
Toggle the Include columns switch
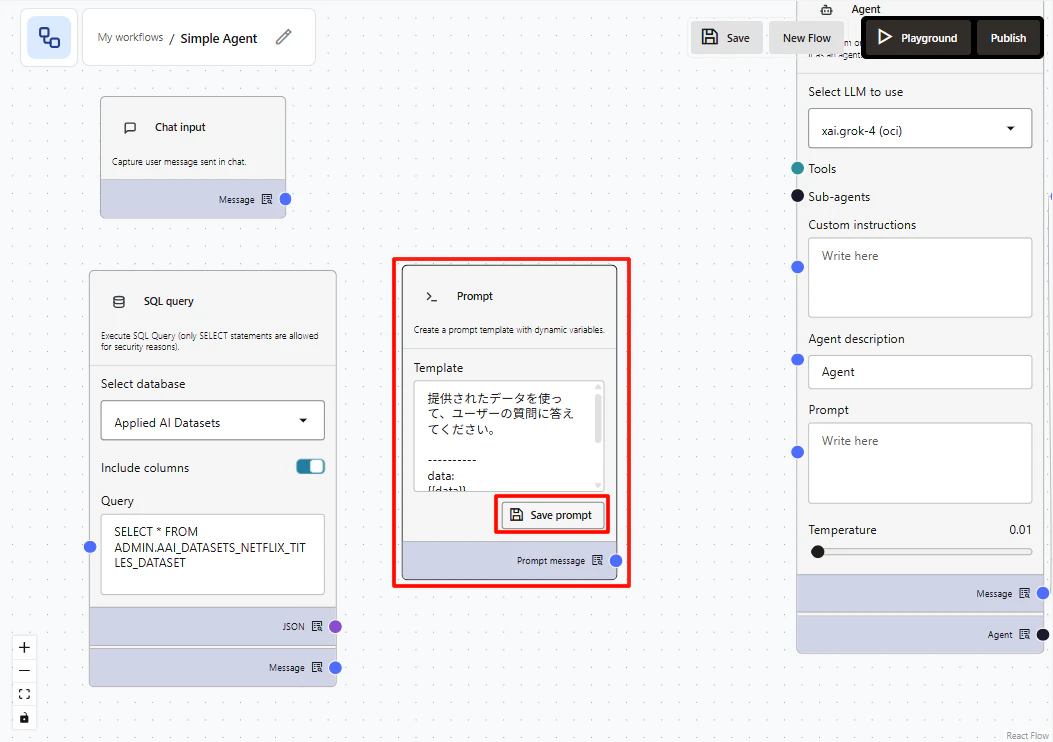pyautogui.click(x=310, y=467)
